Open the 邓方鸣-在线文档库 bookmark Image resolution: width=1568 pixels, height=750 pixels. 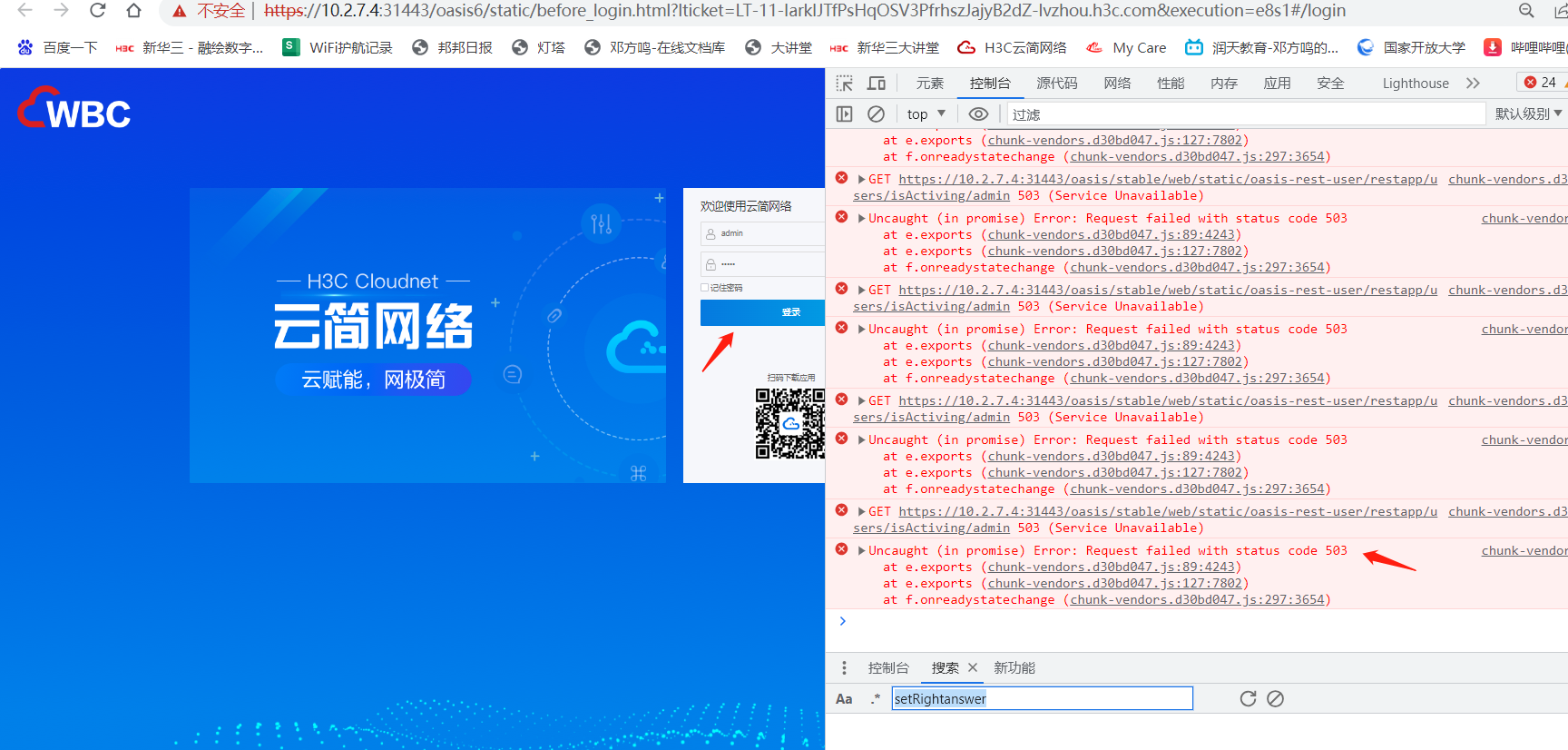pyautogui.click(x=654, y=47)
